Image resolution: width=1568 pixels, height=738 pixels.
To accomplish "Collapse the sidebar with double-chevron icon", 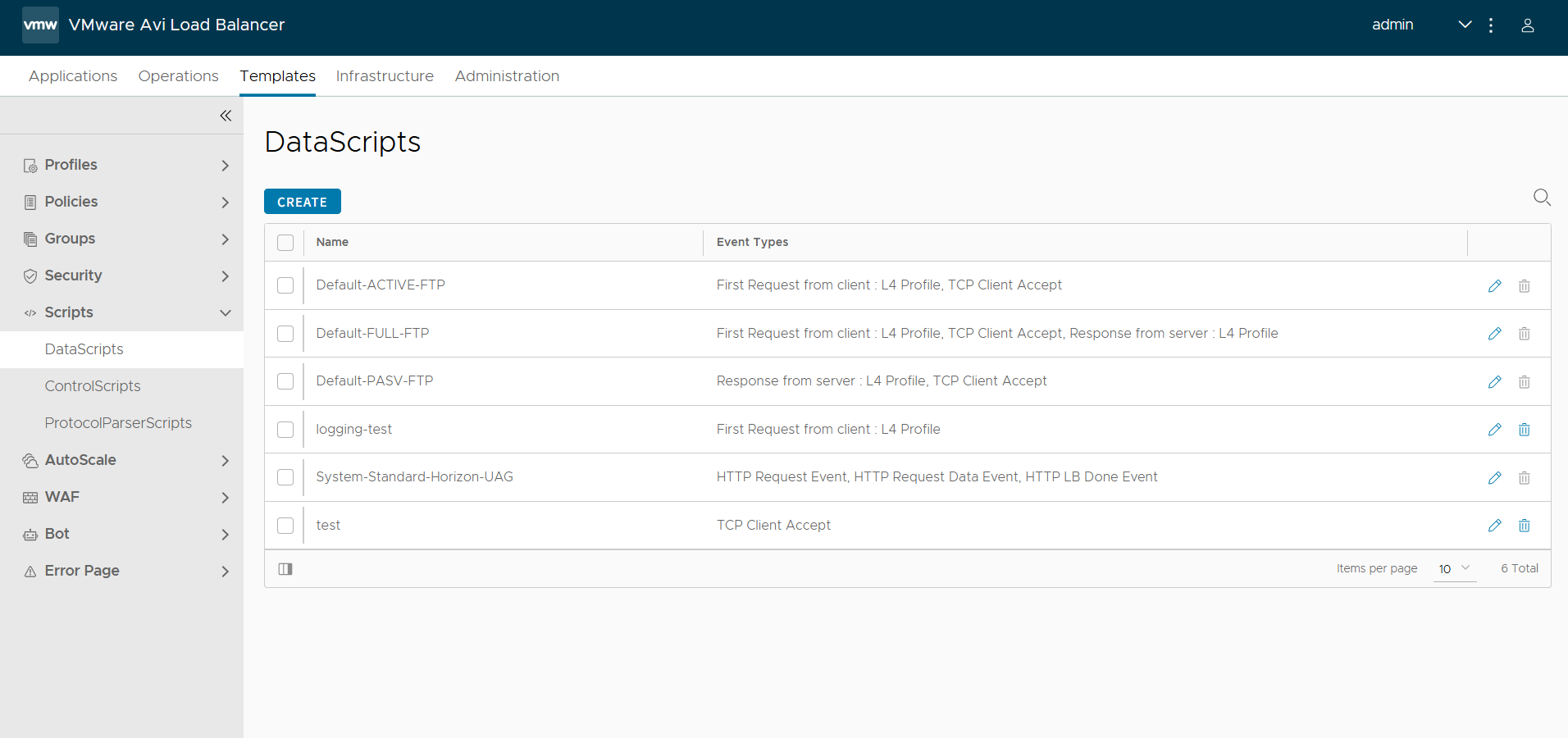I will click(226, 116).
